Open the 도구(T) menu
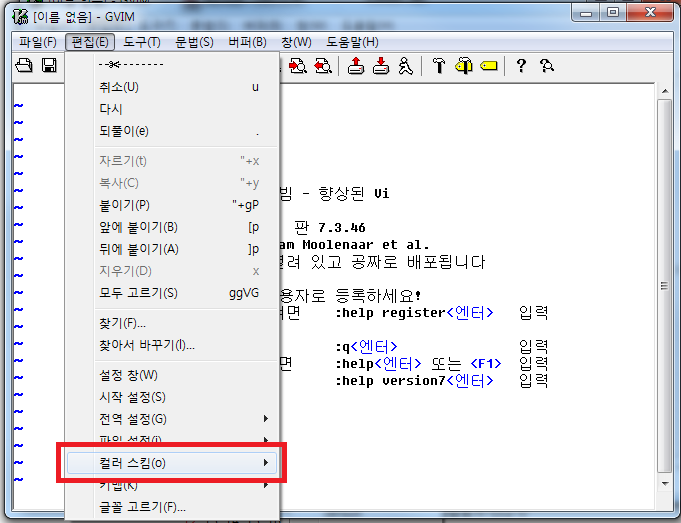This screenshot has height=523, width=681. tap(142, 42)
